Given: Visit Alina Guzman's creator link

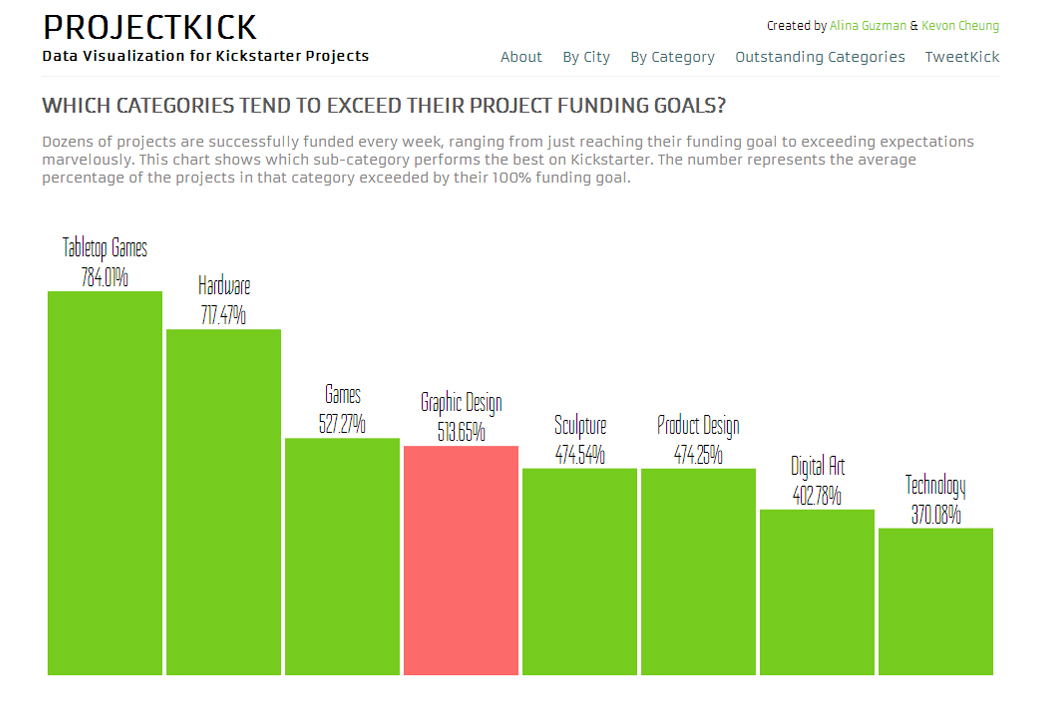Looking at the screenshot, I should [868, 26].
